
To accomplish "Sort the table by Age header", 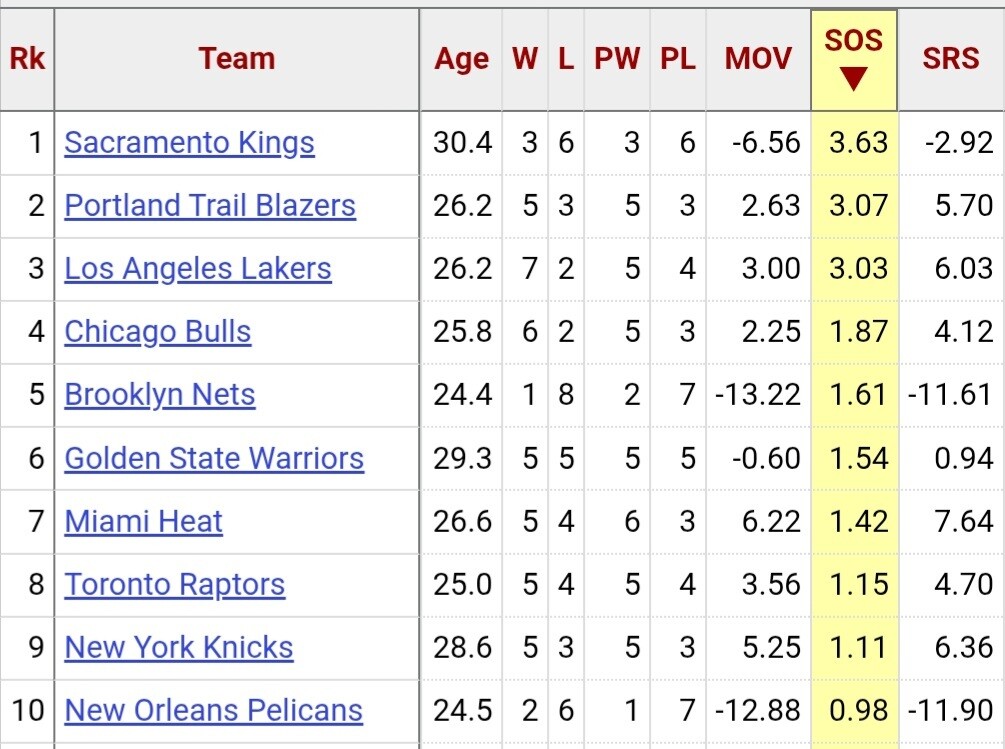I will pyautogui.click(x=461, y=59).
